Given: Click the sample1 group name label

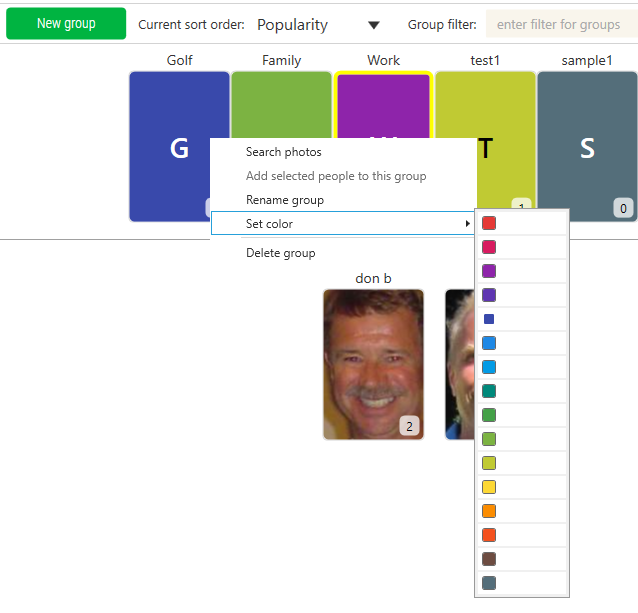Looking at the screenshot, I should (x=587, y=60).
